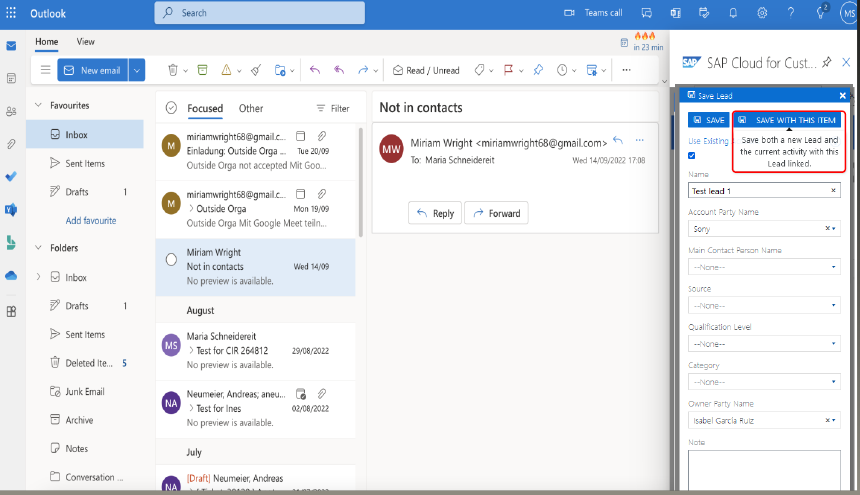Select Miriam Wright message circle
This screenshot has width=860, height=495.
171,259
